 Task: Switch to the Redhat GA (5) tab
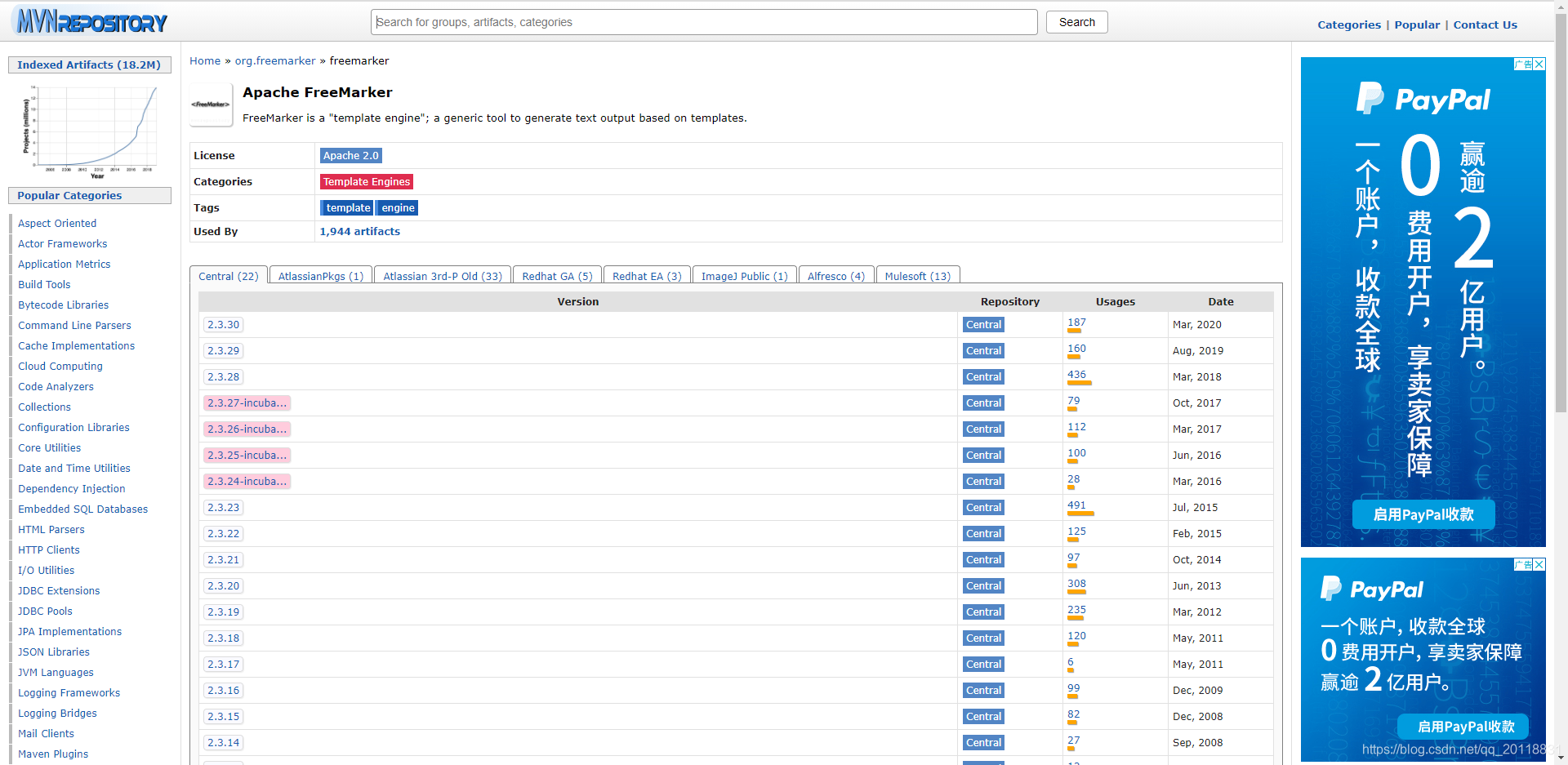tap(558, 276)
